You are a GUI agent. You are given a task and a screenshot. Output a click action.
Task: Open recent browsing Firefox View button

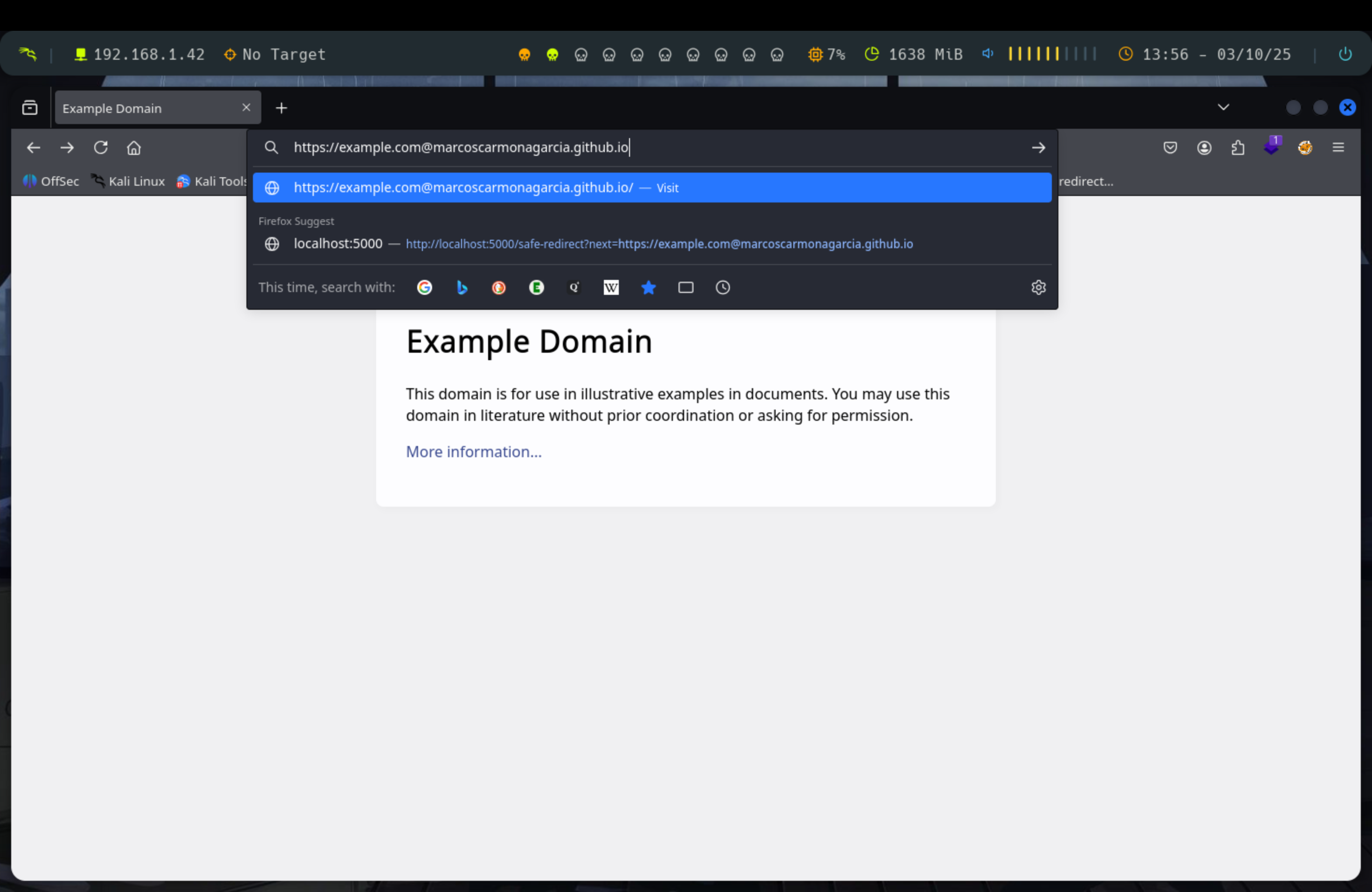coord(30,108)
